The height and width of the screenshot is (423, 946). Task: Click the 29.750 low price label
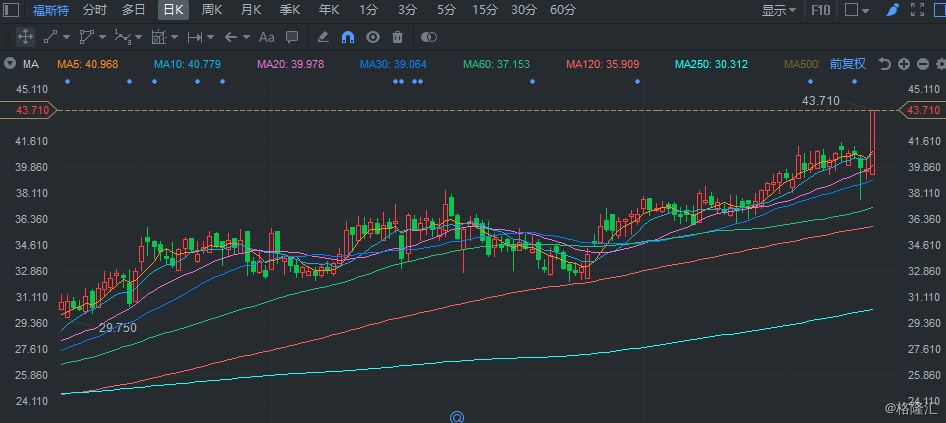pos(118,328)
